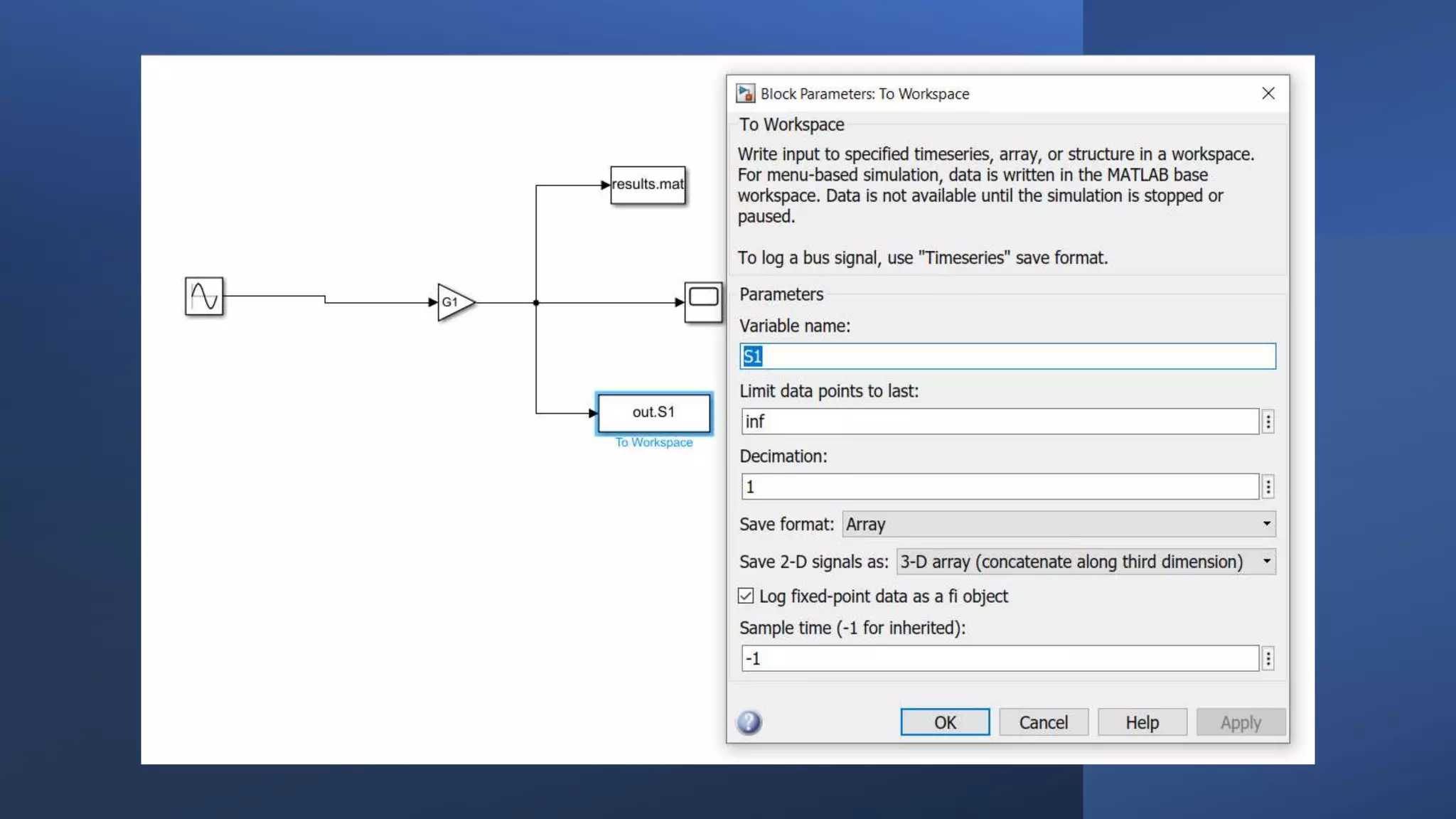
Task: Select the out.S1 To Workspace block
Action: click(x=653, y=412)
